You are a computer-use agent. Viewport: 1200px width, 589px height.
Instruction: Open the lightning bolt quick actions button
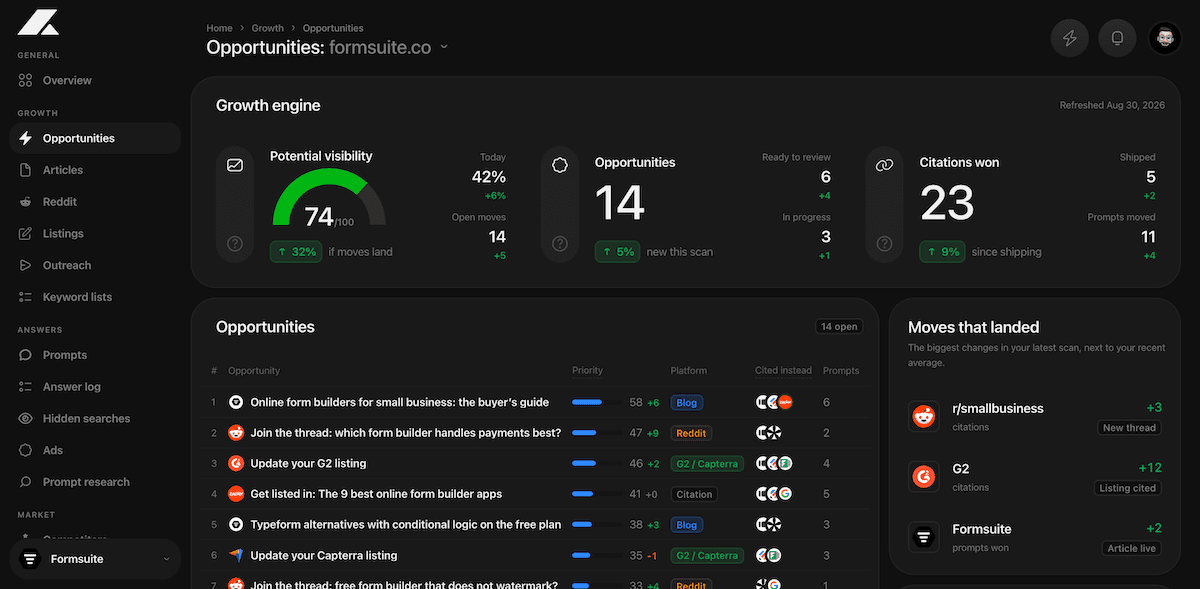pyautogui.click(x=1070, y=38)
